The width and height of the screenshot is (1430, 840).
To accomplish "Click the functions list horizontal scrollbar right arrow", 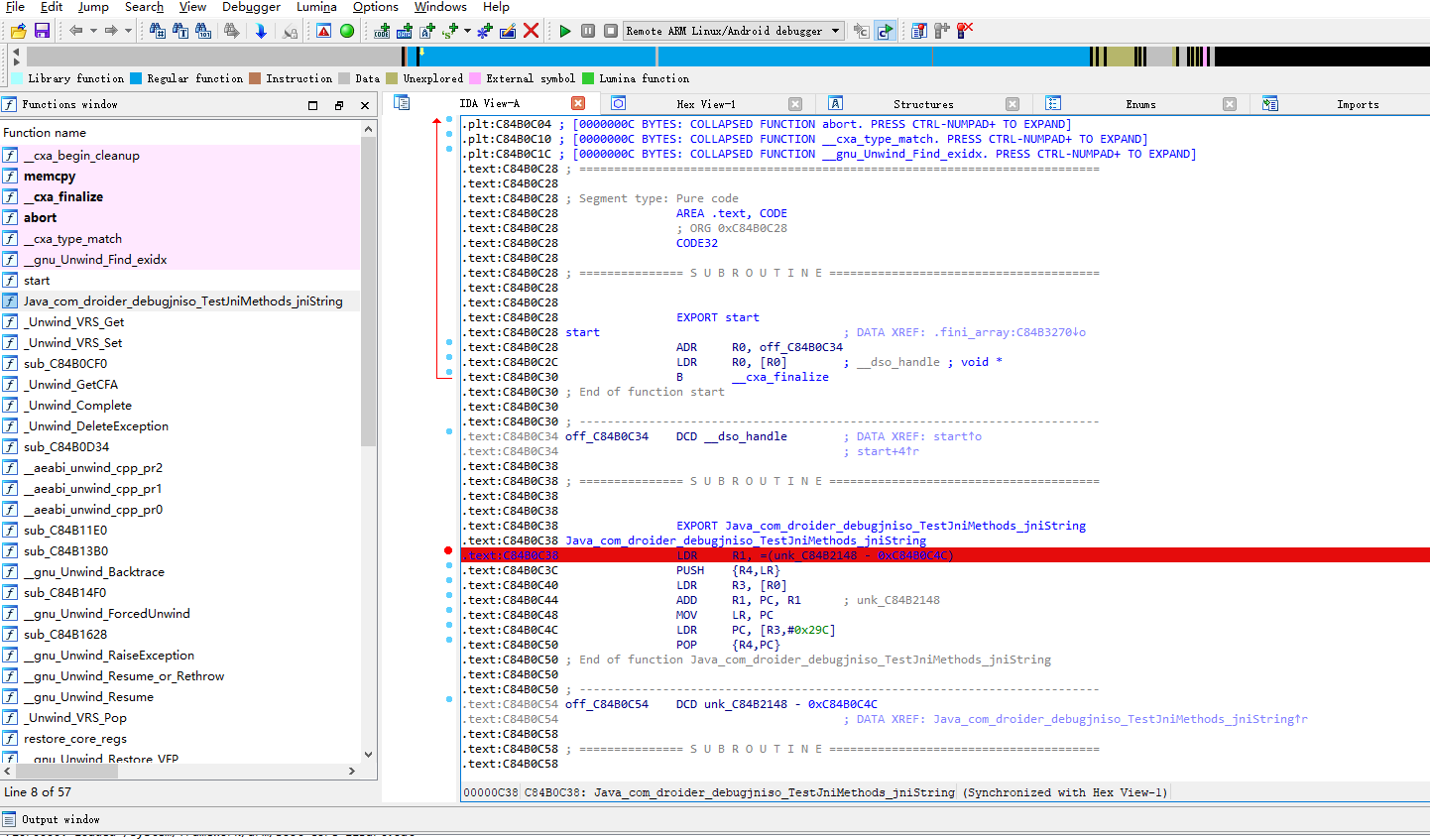I will 351,771.
